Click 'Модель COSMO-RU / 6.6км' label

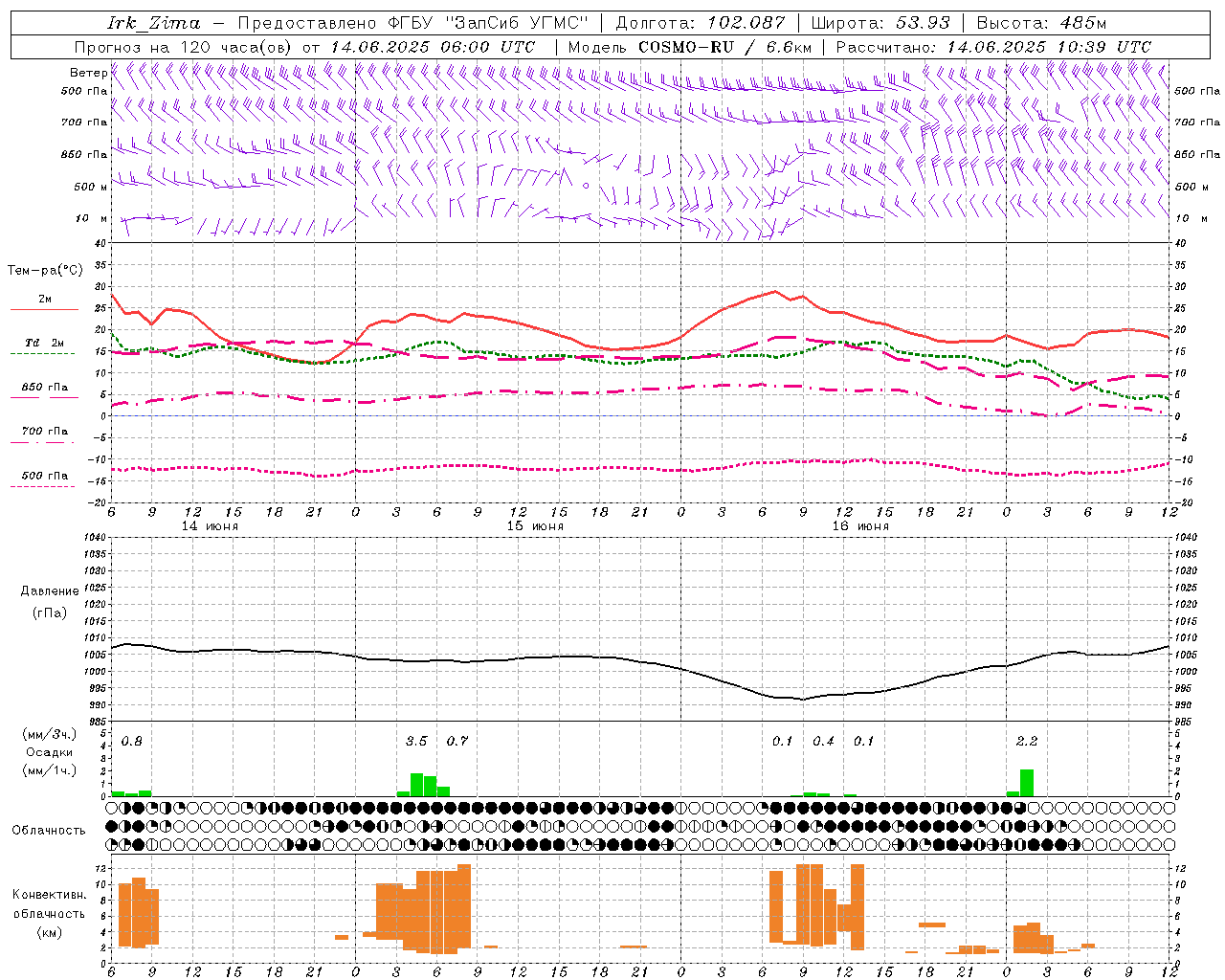coord(689,47)
